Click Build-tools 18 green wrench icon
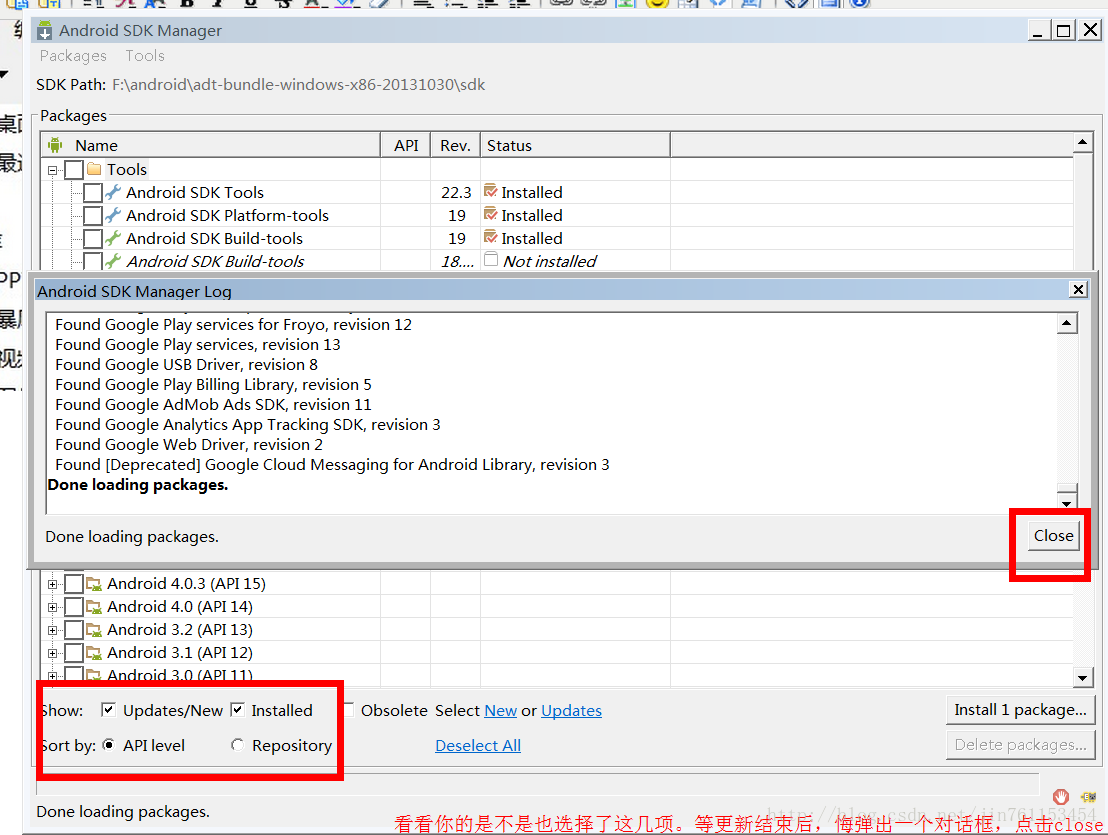 [113, 261]
